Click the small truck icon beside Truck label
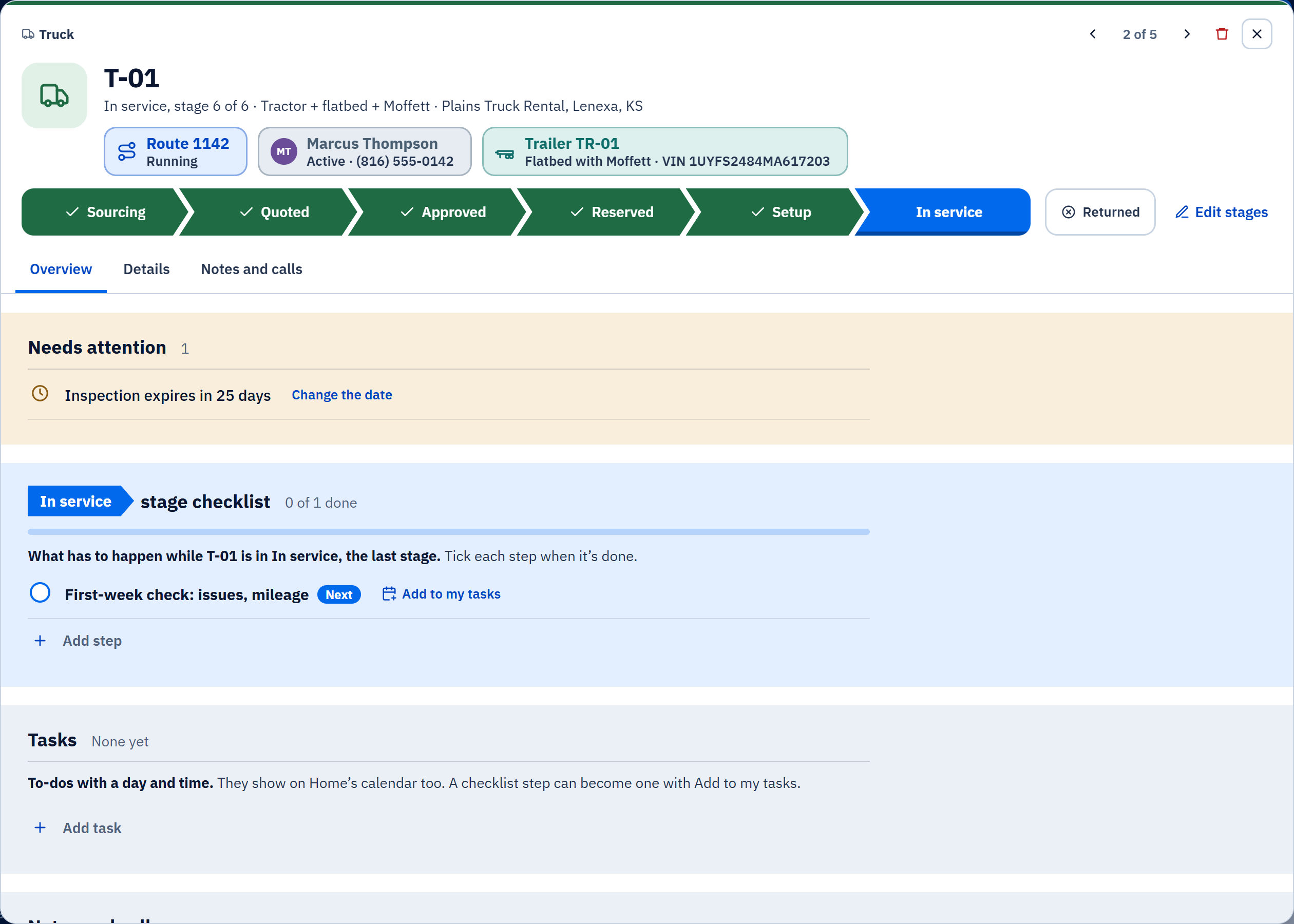 (x=28, y=34)
